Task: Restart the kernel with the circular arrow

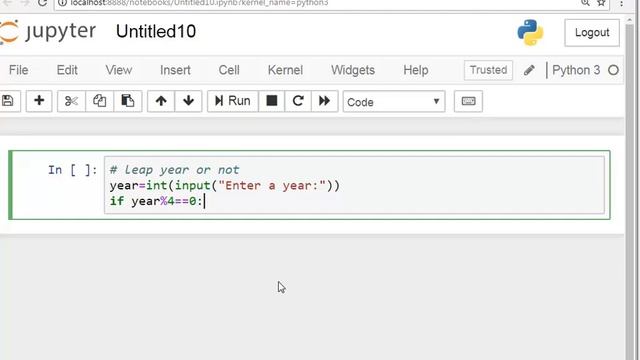Action: 298,101
